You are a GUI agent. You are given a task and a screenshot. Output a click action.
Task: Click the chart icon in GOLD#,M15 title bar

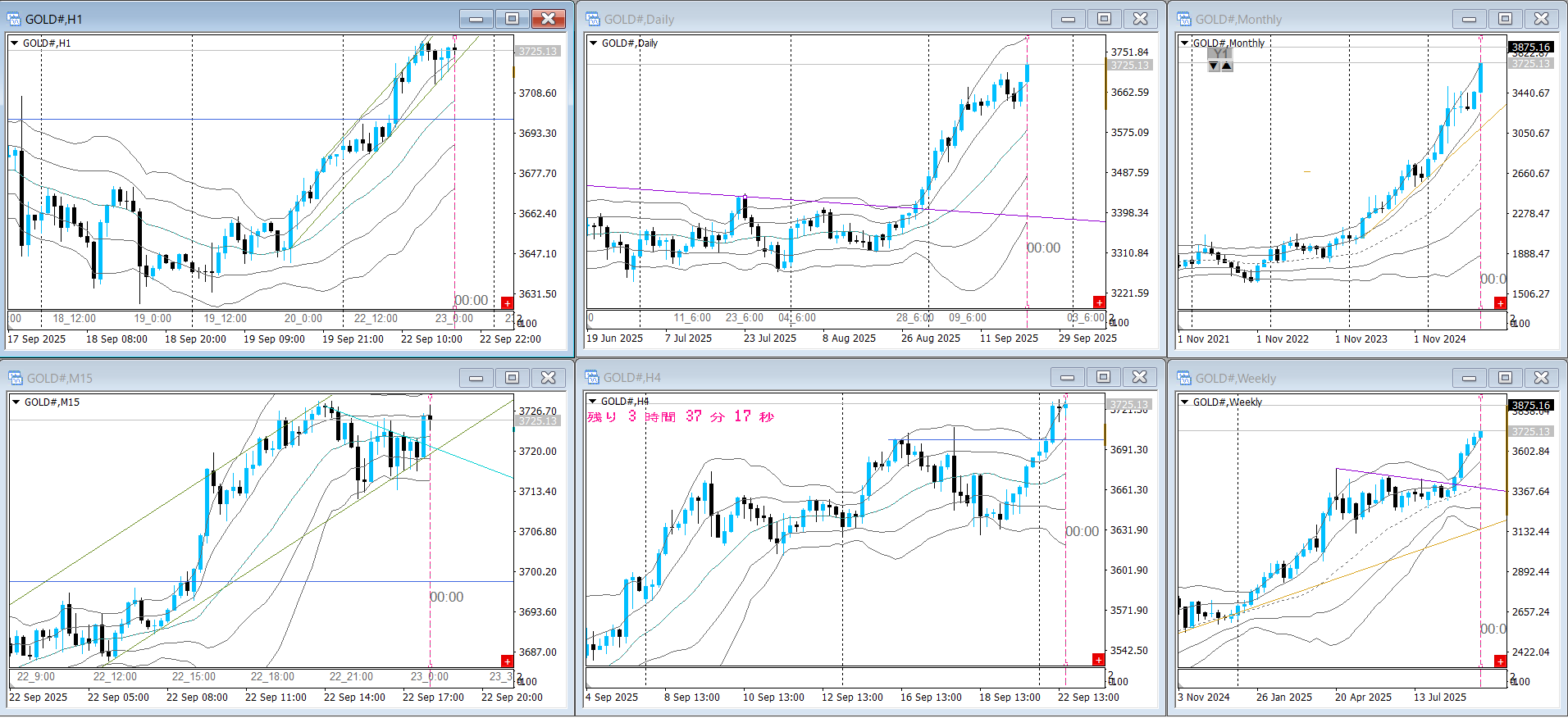coord(15,378)
